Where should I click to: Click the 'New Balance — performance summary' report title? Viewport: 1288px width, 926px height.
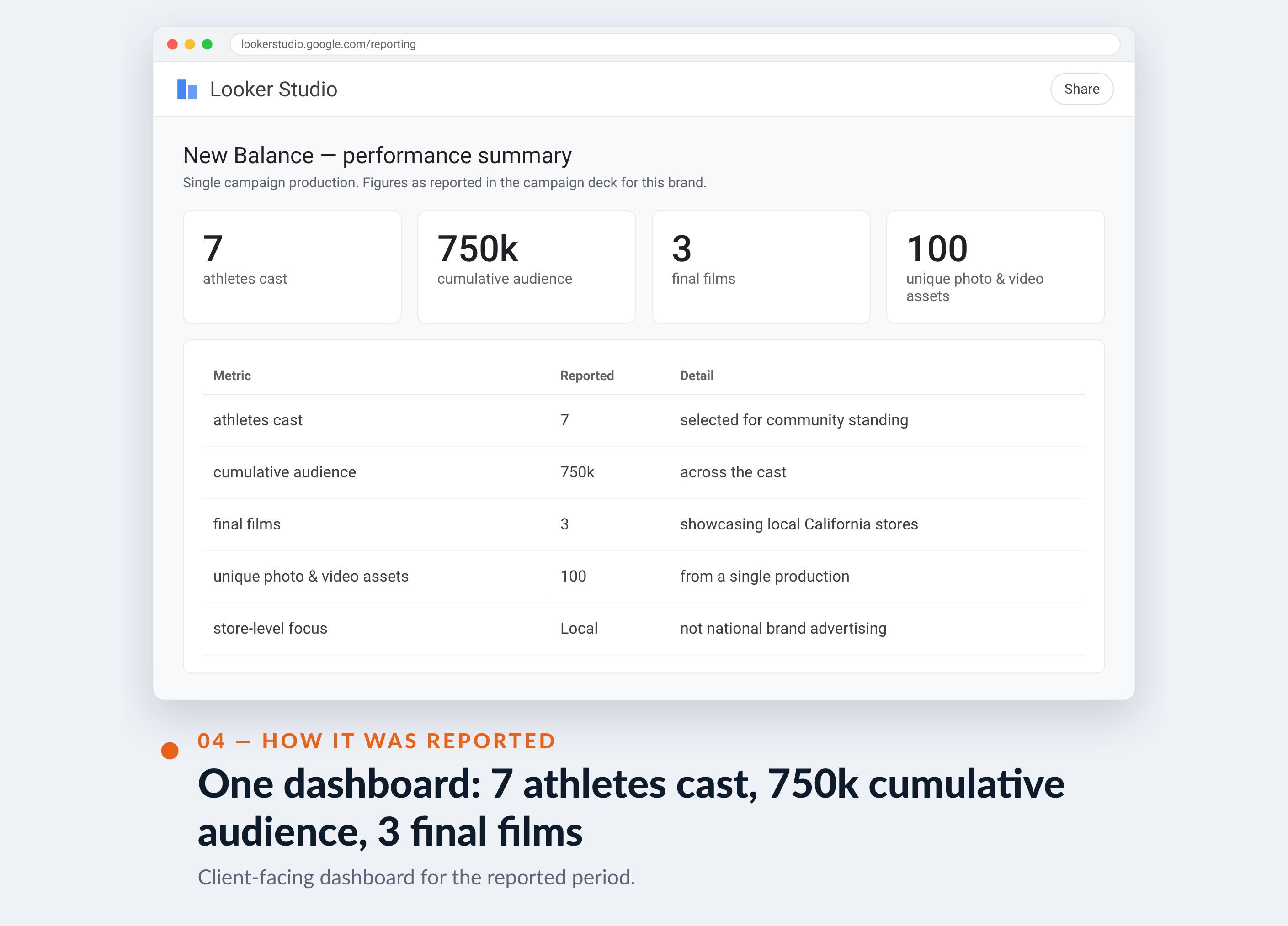point(377,156)
